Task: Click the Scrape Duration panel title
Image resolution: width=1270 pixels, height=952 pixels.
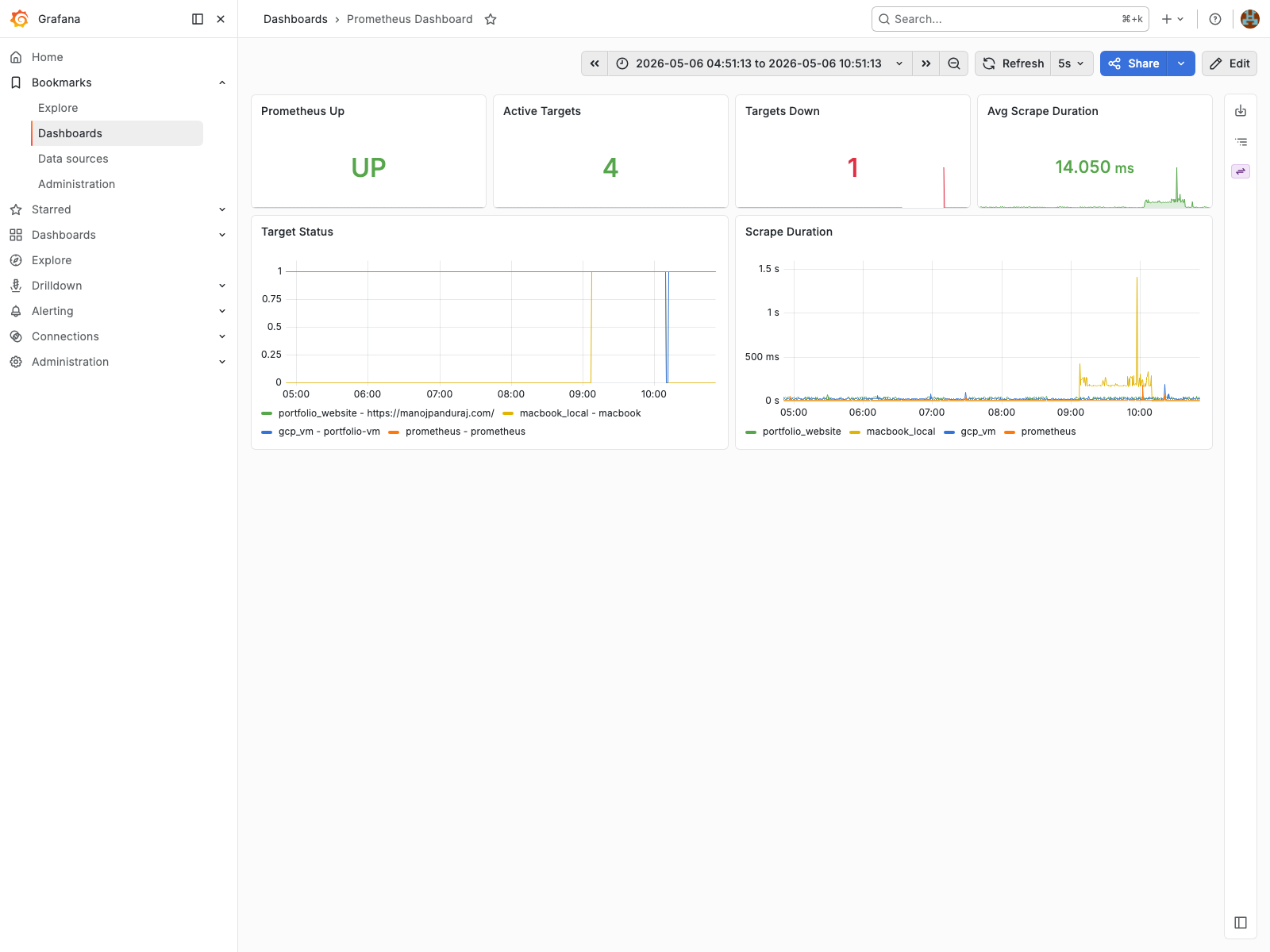Action: coord(789,232)
